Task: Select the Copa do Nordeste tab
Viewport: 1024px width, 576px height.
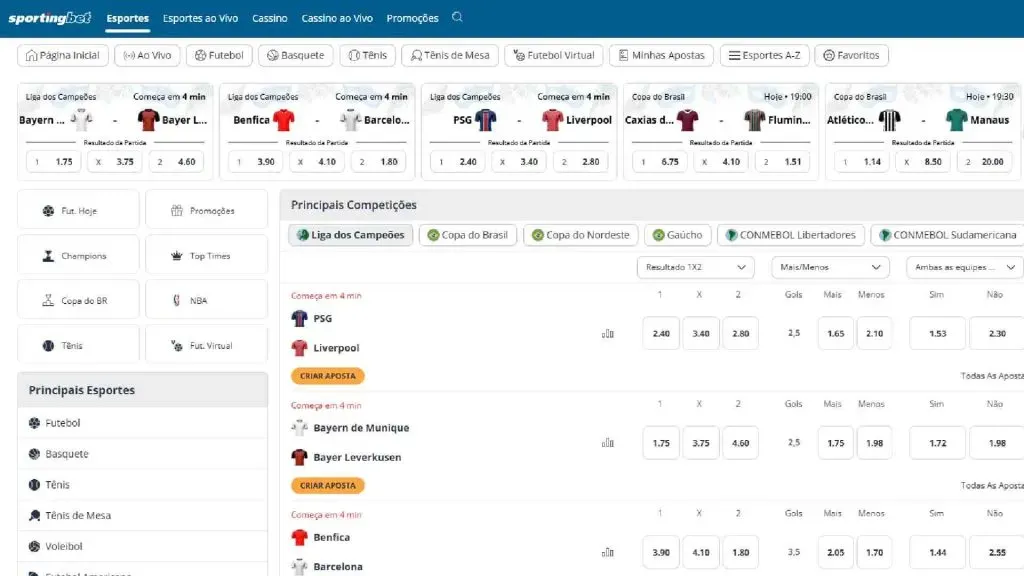Action: [x=581, y=235]
